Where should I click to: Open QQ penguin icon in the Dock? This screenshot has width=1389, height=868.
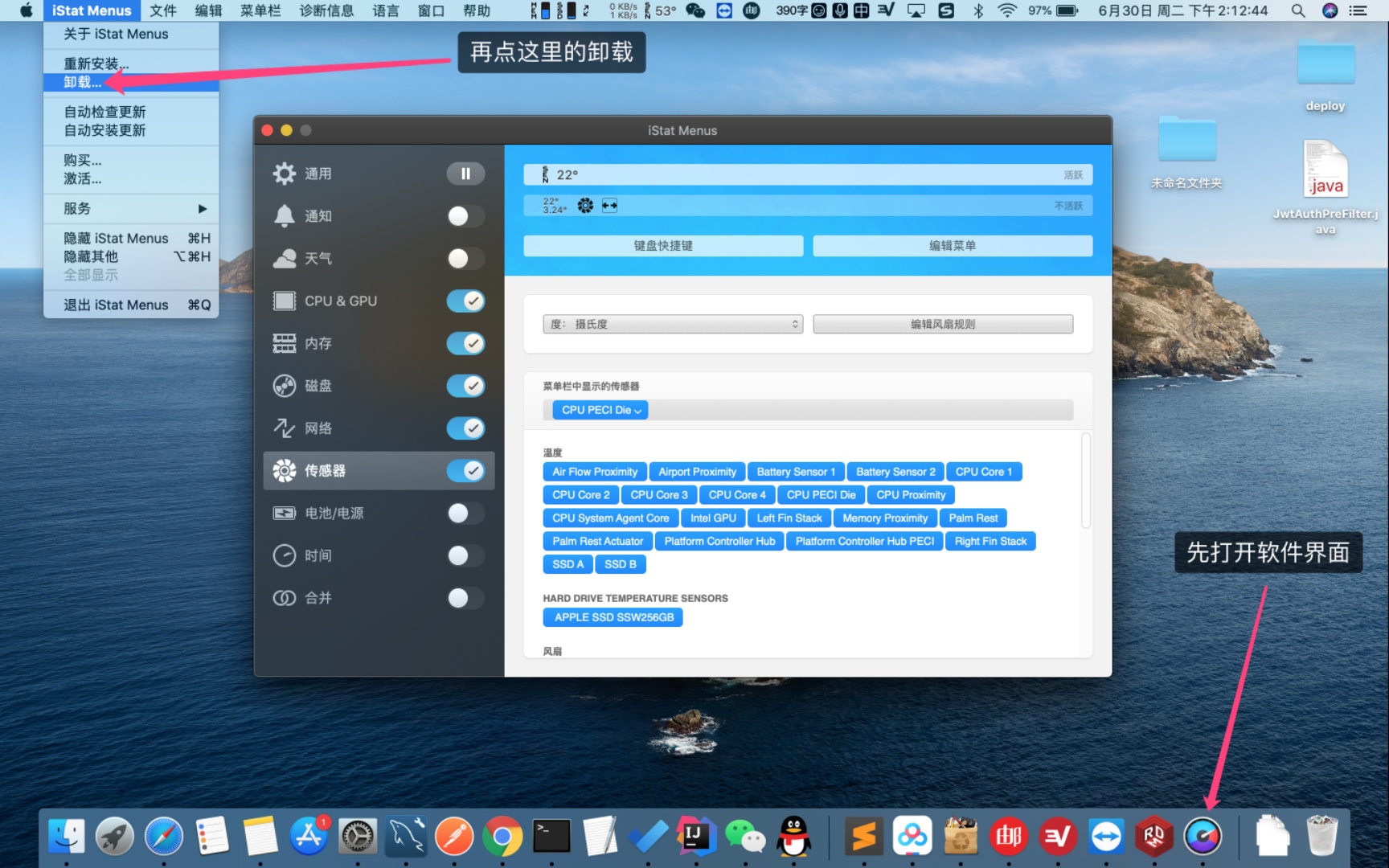pos(794,837)
